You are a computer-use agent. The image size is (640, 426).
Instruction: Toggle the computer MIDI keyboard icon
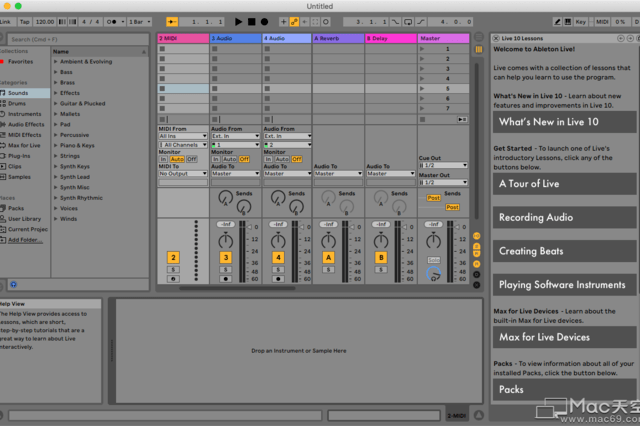[x=568, y=22]
